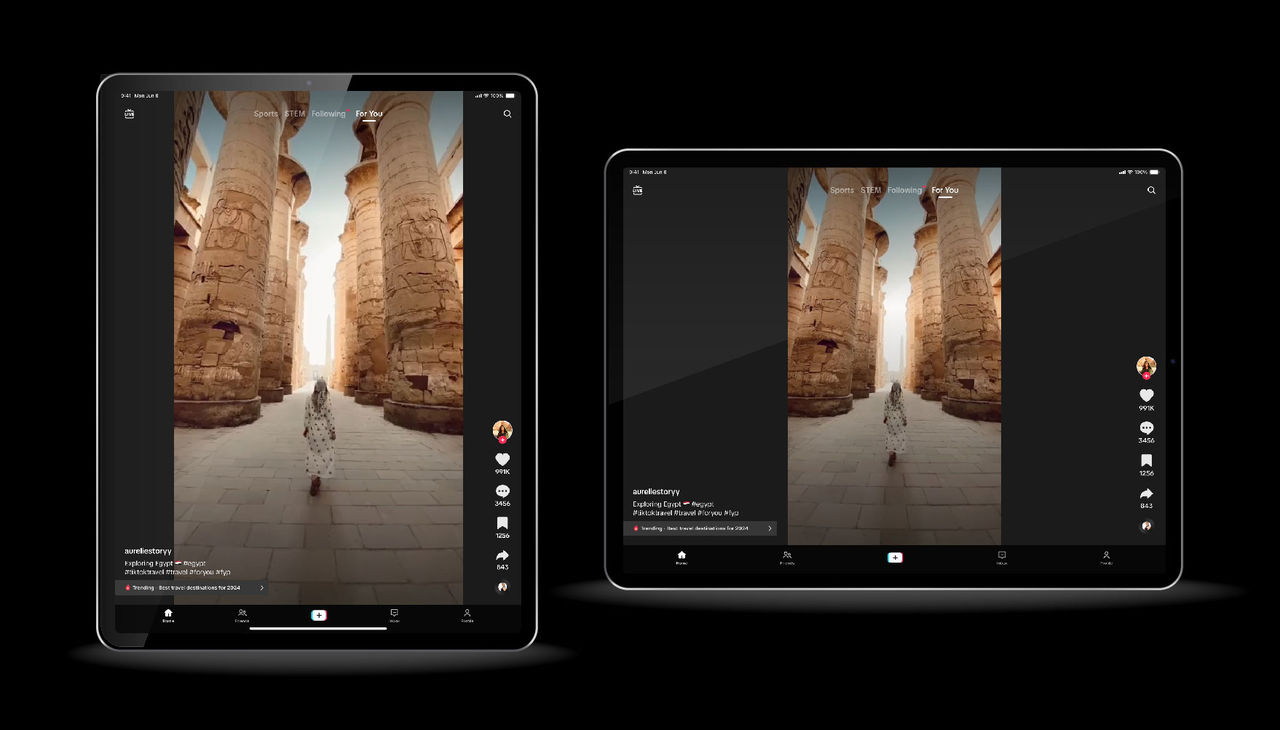Switch to Following tab on portrait tablet
This screenshot has width=1280, height=730.
(328, 114)
